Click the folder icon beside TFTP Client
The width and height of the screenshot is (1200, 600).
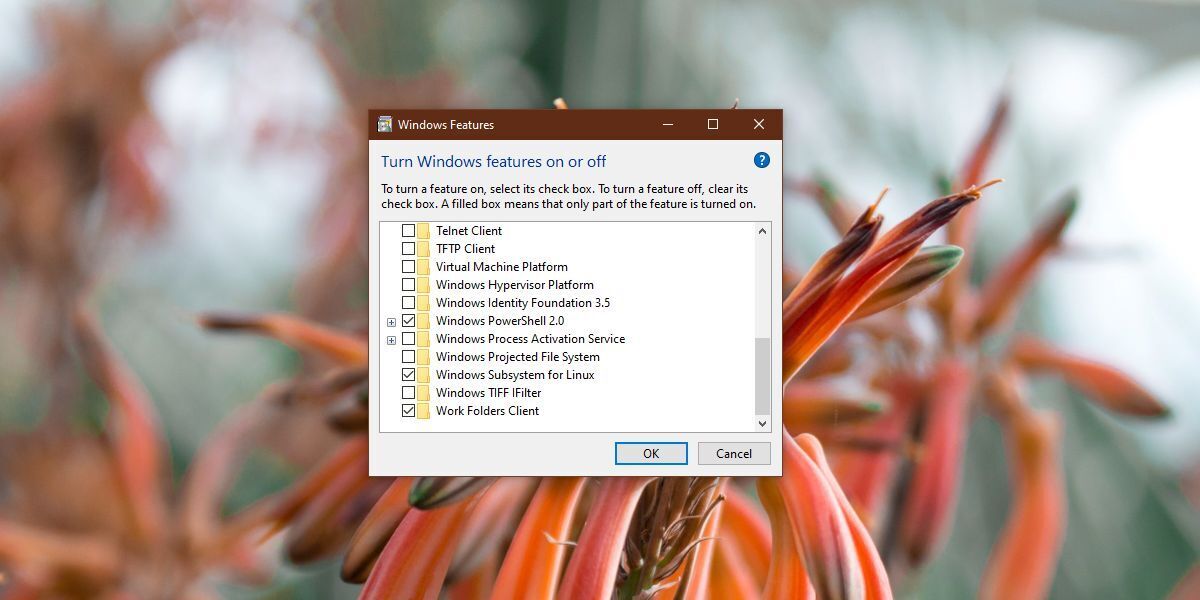tap(423, 248)
